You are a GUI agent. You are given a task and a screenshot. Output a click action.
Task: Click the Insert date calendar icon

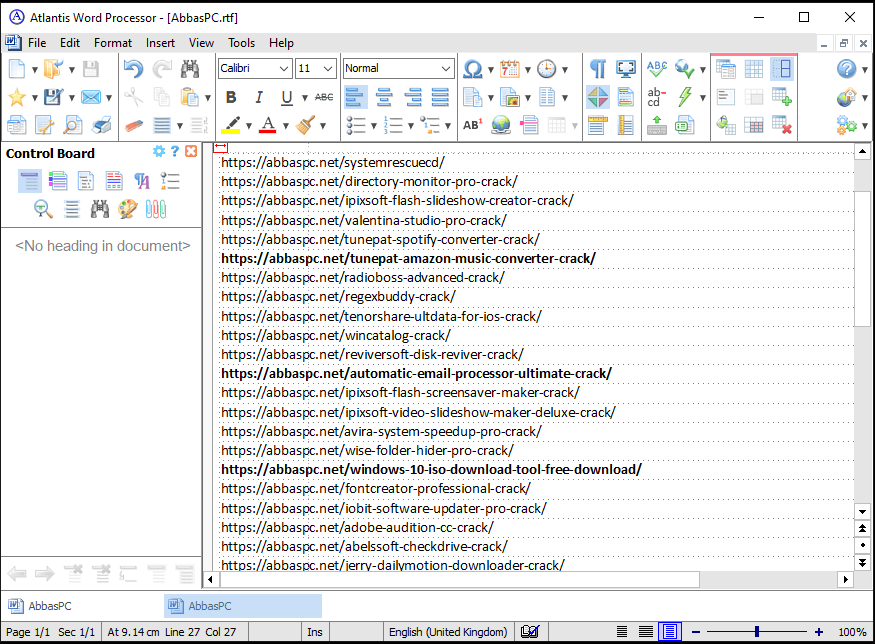pyautogui.click(x=509, y=69)
